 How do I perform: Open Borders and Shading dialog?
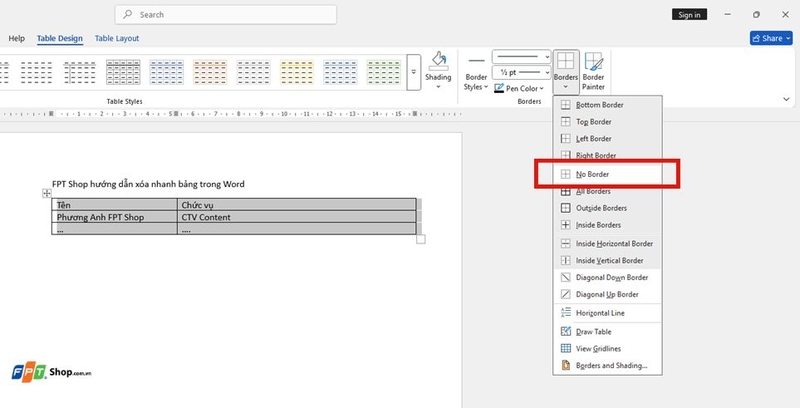click(607, 365)
